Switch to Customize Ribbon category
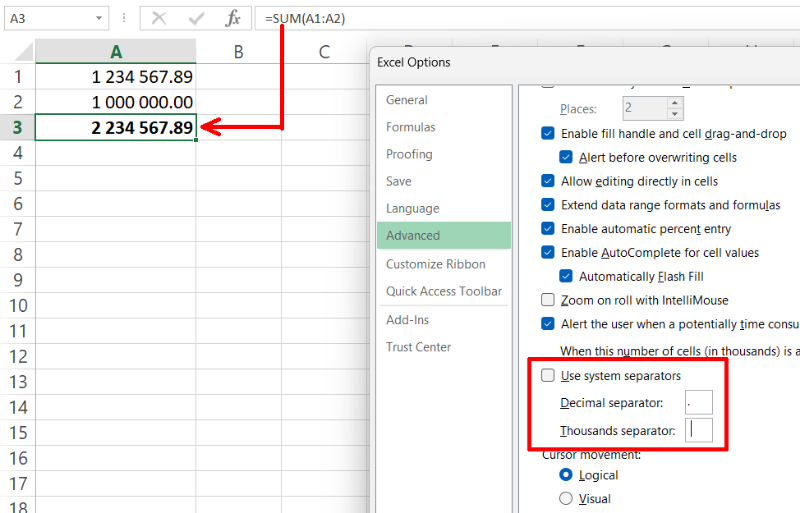This screenshot has height=513, width=800. click(436, 264)
